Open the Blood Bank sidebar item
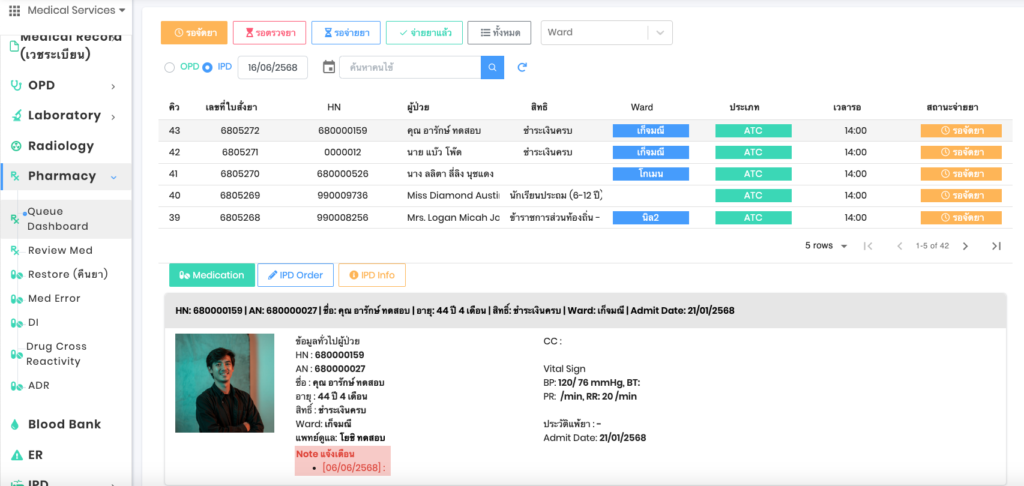1024x486 pixels. (x=64, y=424)
